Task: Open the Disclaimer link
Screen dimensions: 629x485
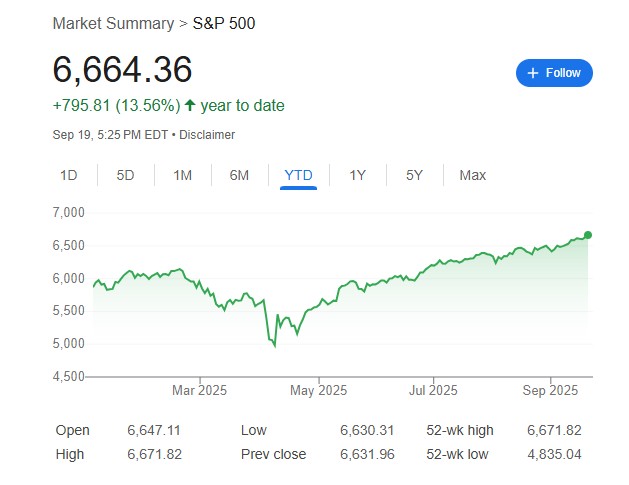Action: point(208,134)
